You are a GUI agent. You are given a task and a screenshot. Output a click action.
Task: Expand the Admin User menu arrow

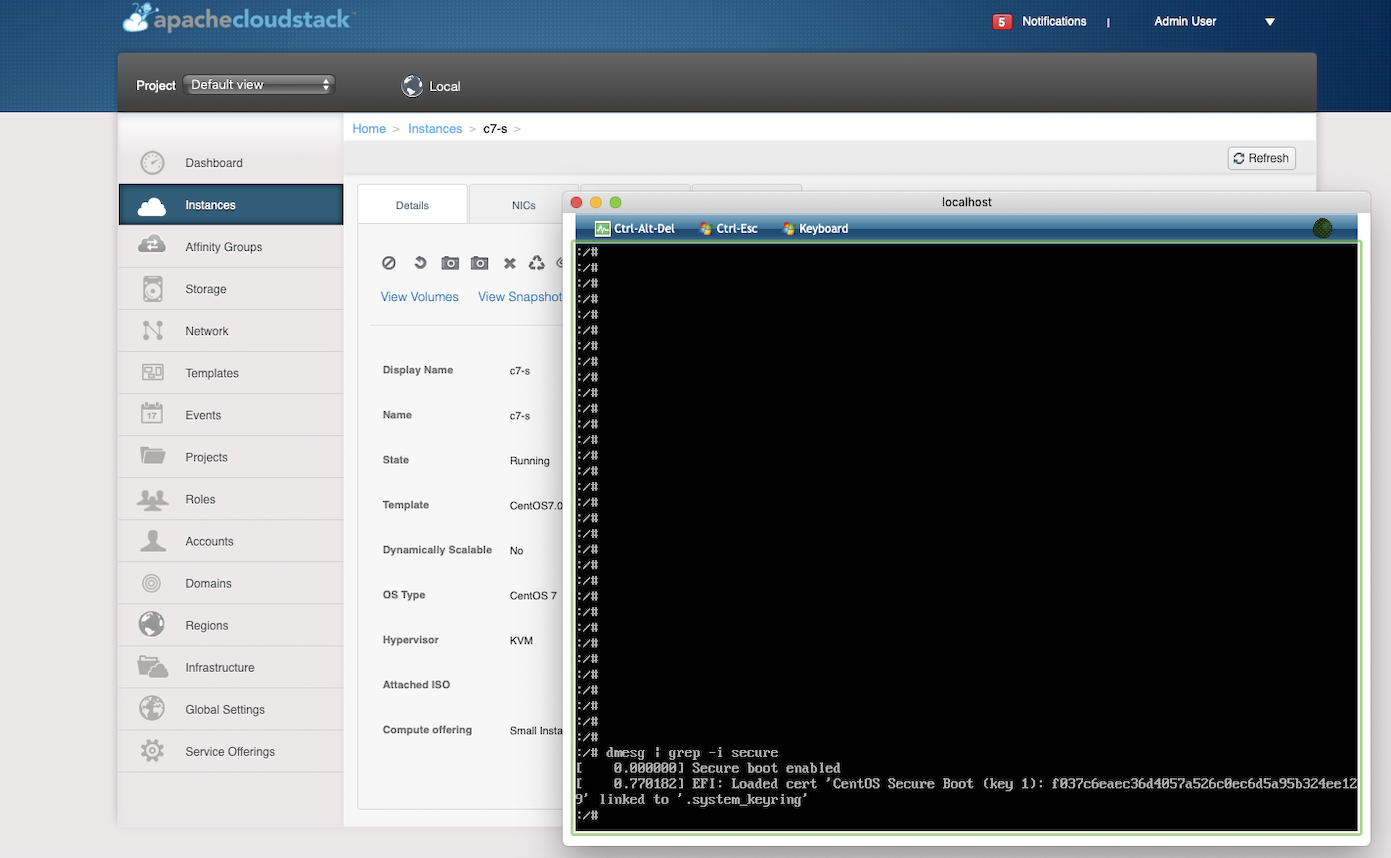[1270, 22]
